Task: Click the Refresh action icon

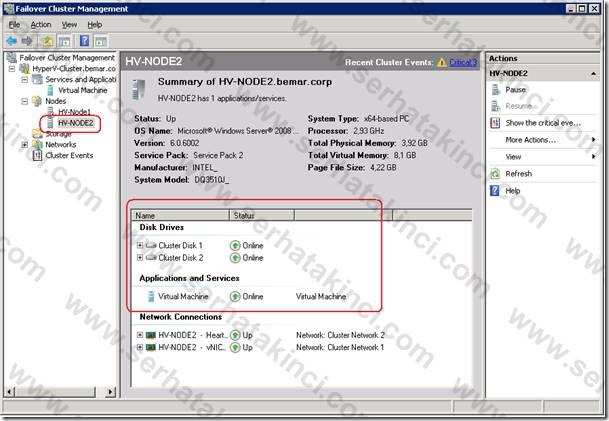Action: (495, 174)
